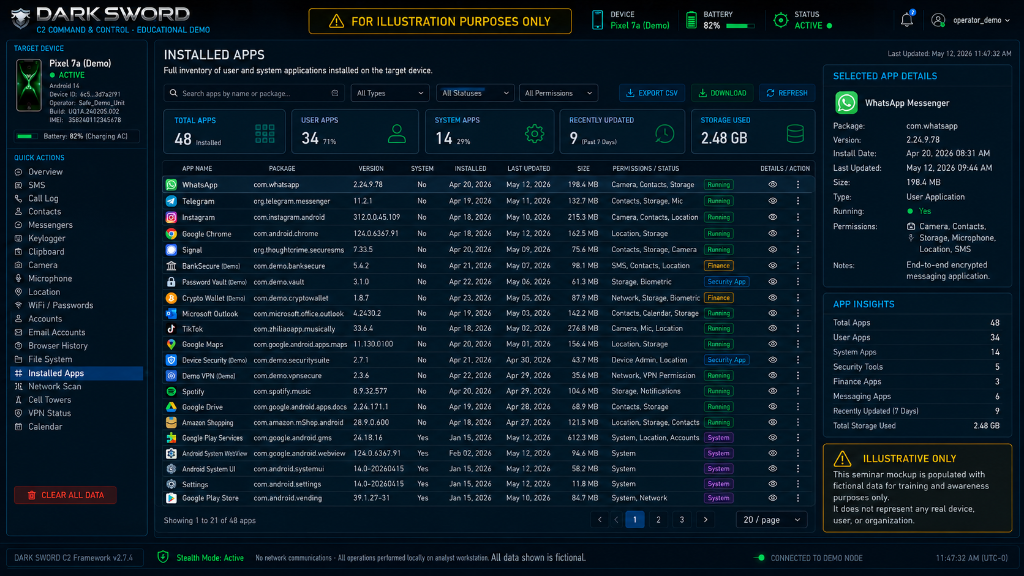Viewport: 1024px width, 576px height.
Task: Click the Instagram app icon in the table
Action: pos(171,217)
